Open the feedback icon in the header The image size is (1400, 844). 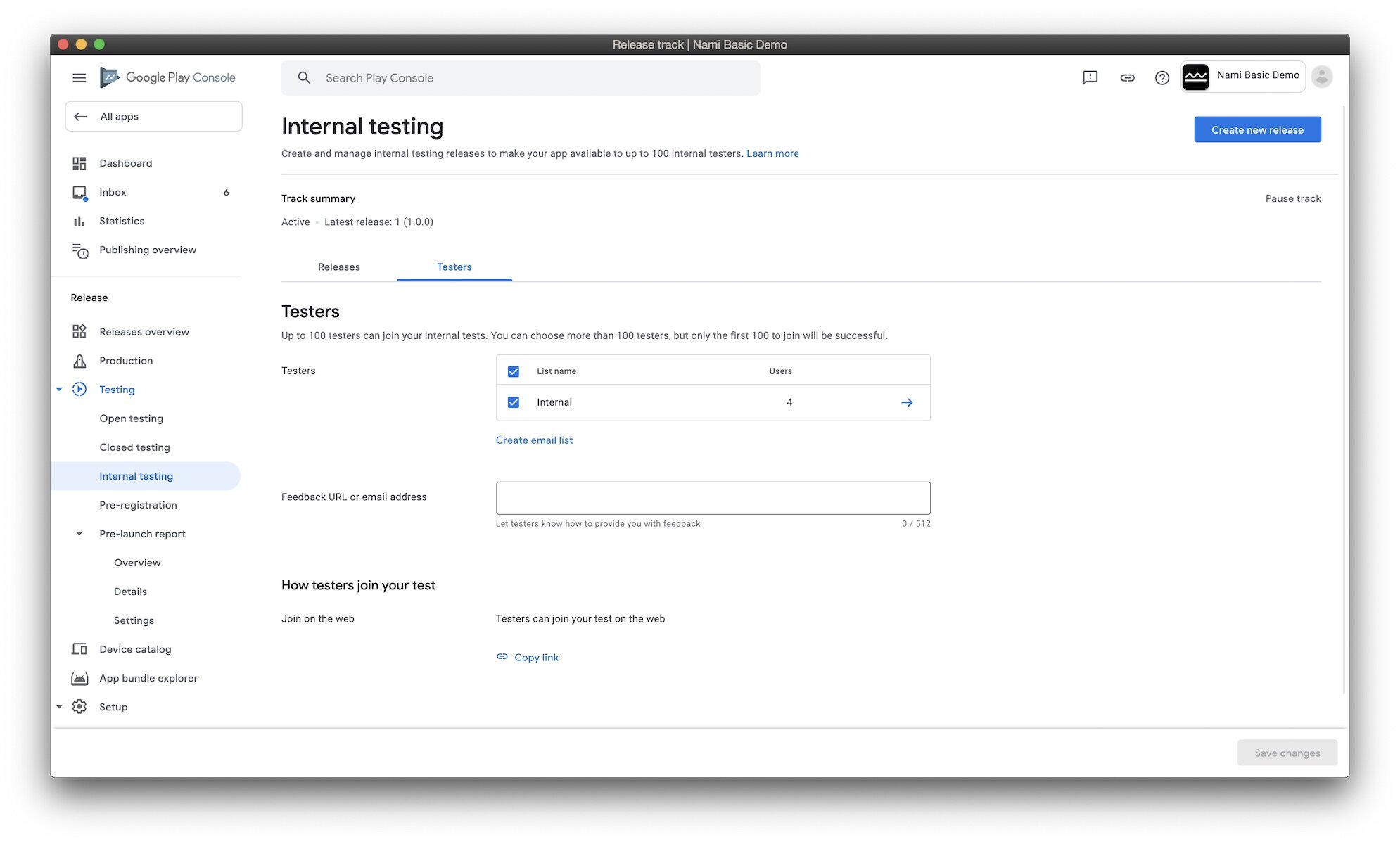[1090, 77]
